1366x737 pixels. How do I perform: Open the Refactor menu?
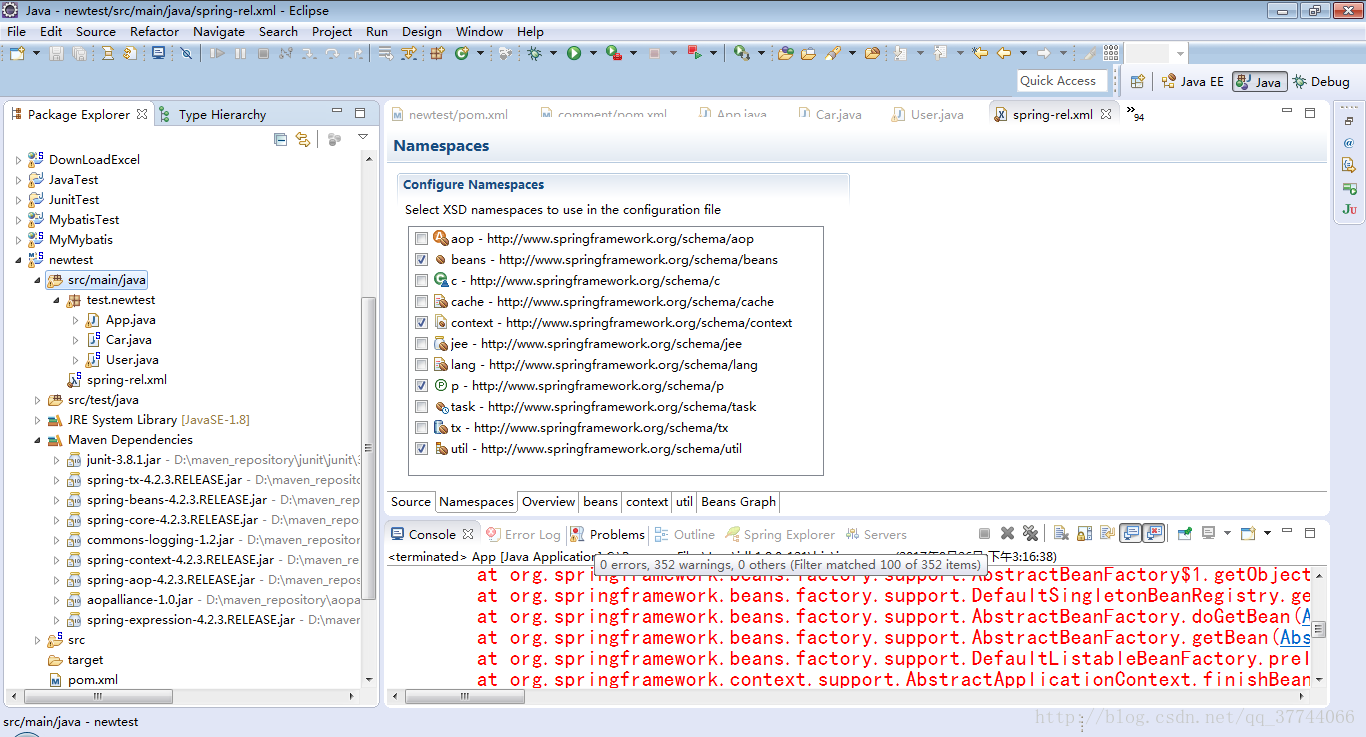(x=154, y=31)
